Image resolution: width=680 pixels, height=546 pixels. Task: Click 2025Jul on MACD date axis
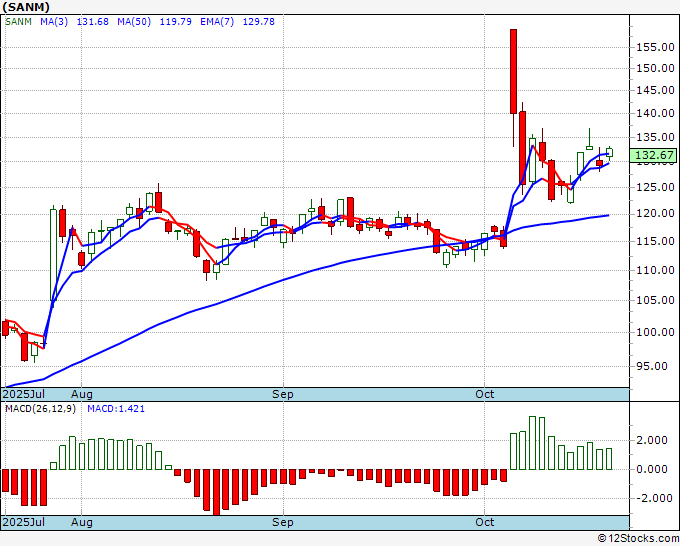24,522
